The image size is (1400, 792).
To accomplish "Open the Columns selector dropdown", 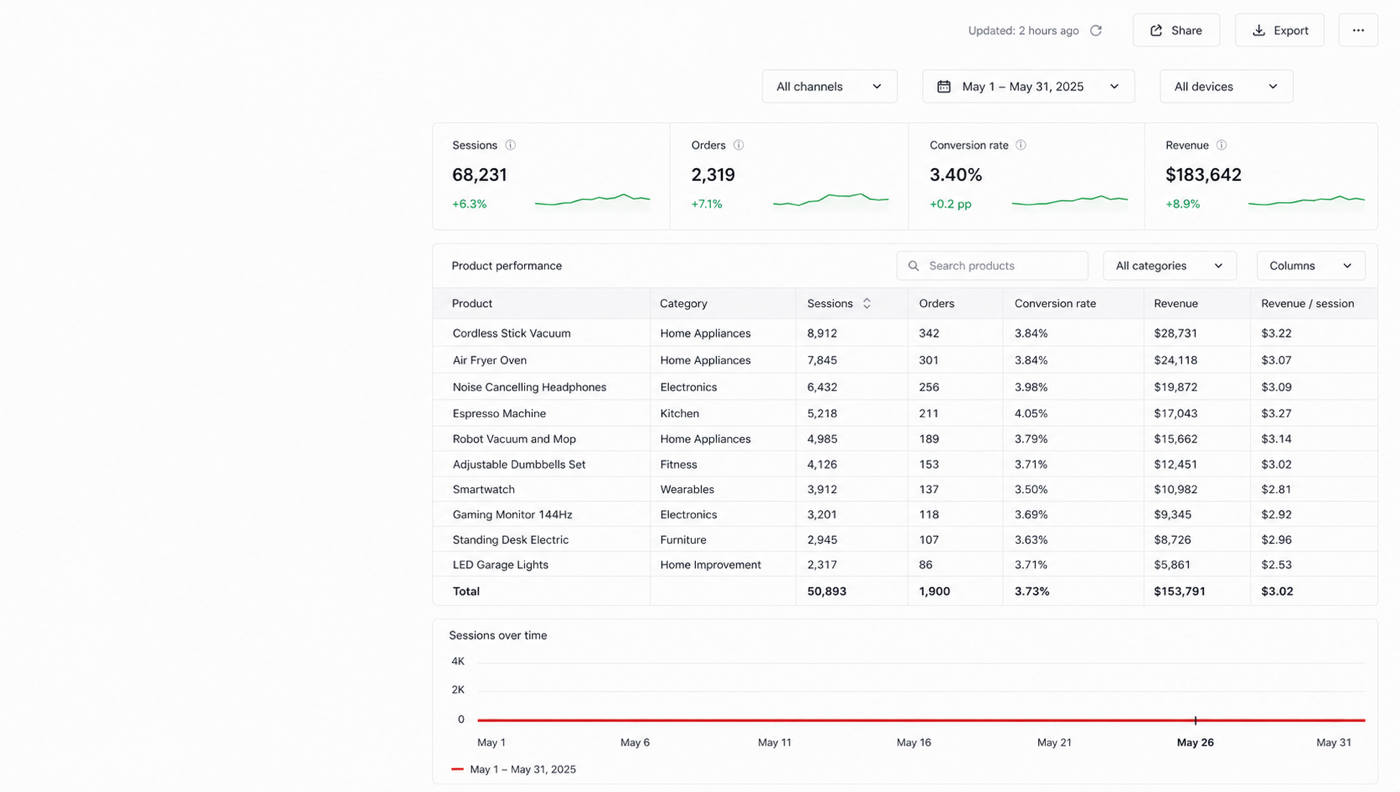I will (1310, 266).
